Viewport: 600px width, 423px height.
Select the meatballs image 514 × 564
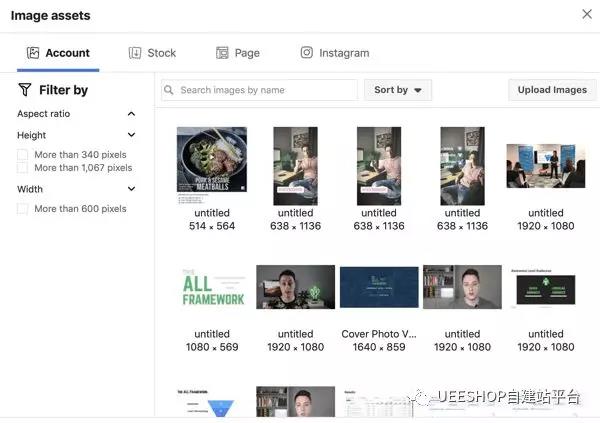(x=211, y=165)
